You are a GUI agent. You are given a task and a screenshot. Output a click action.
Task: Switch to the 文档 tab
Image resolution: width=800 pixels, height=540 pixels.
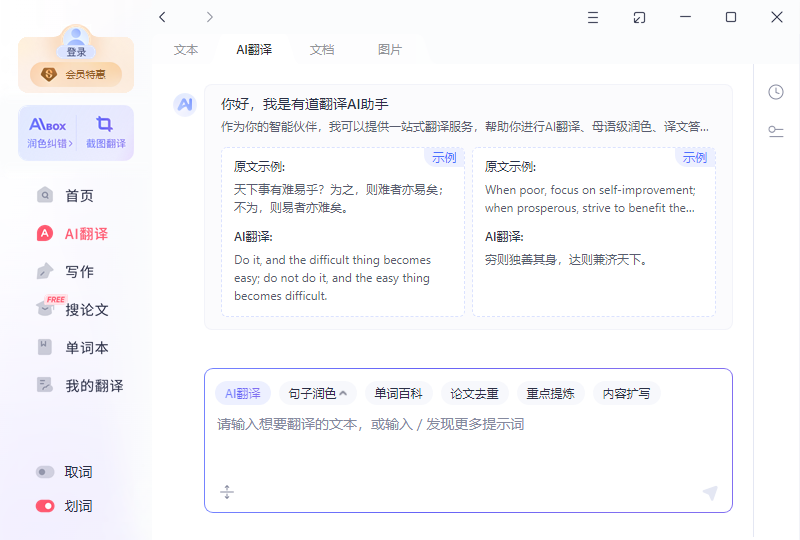point(321,49)
